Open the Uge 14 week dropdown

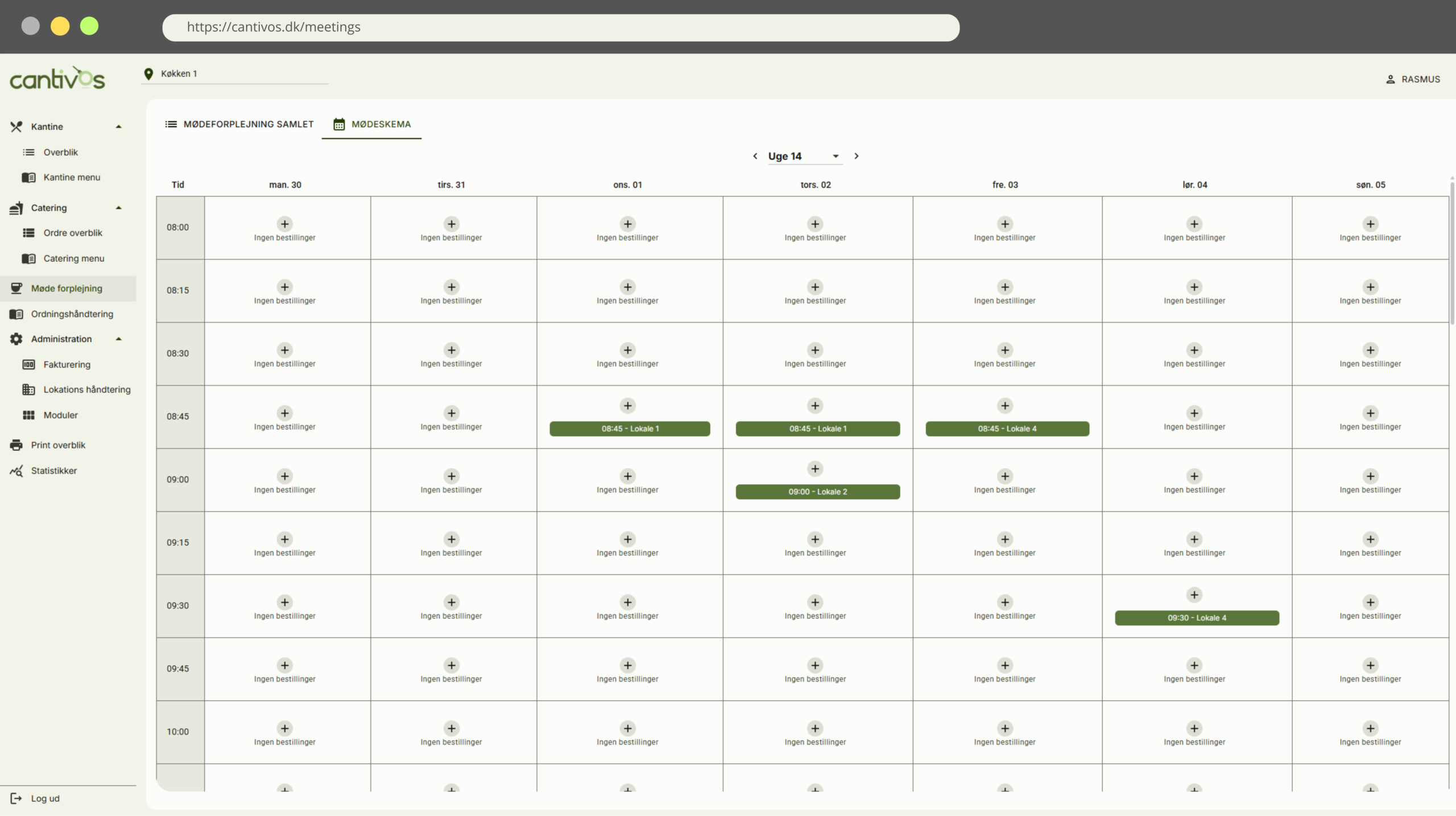[805, 156]
